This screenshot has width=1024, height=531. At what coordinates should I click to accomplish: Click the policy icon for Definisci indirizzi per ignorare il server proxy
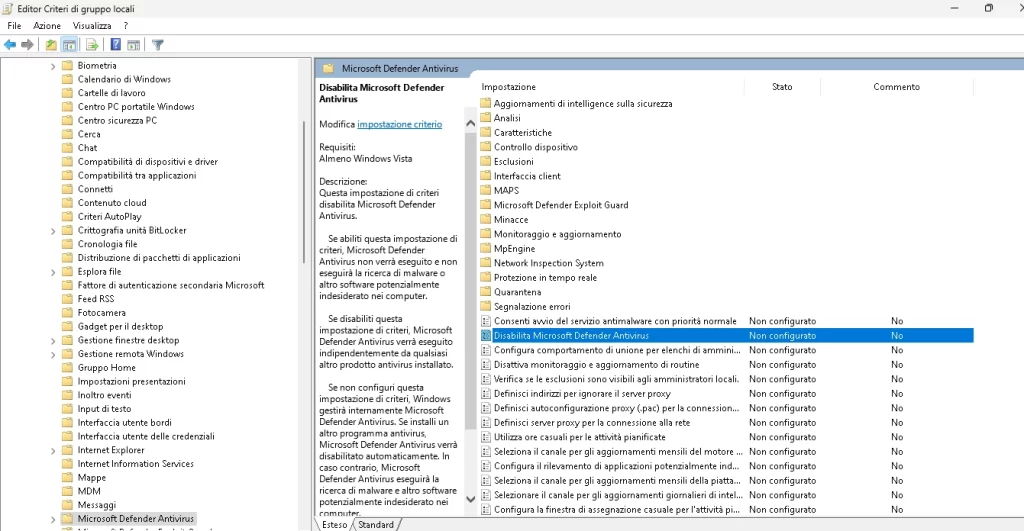coord(485,393)
